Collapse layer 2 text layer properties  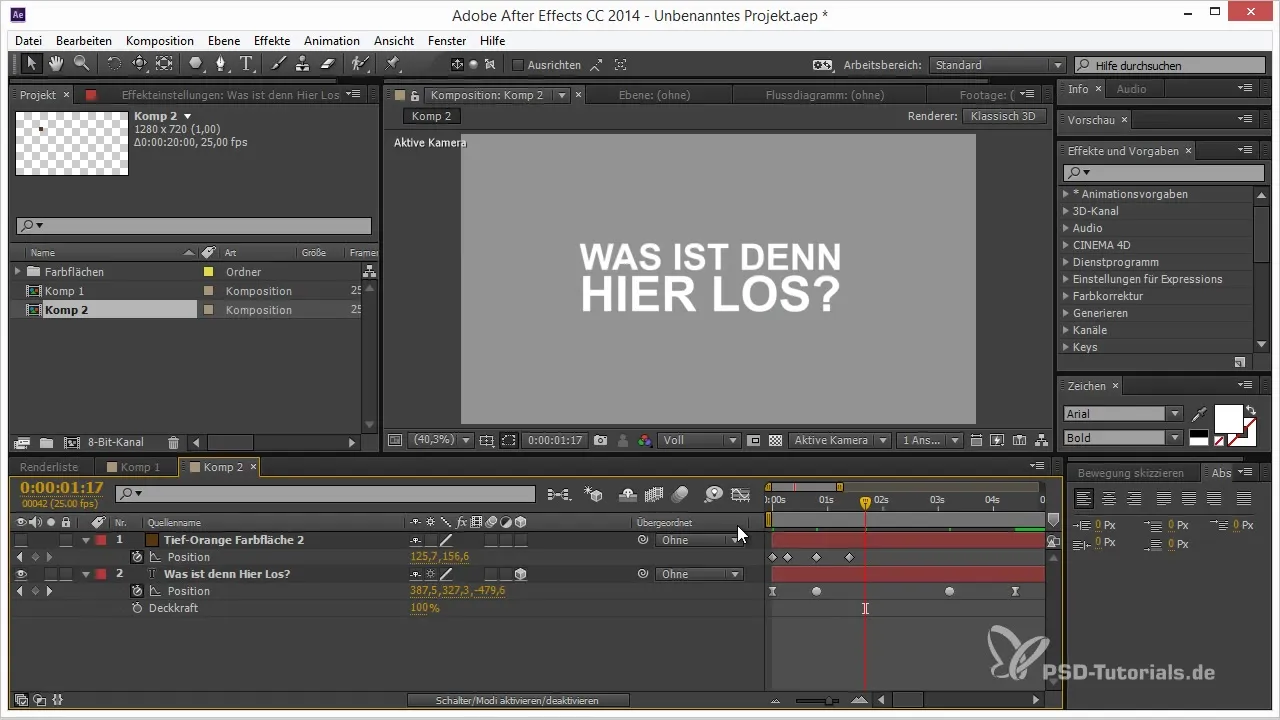(86, 574)
